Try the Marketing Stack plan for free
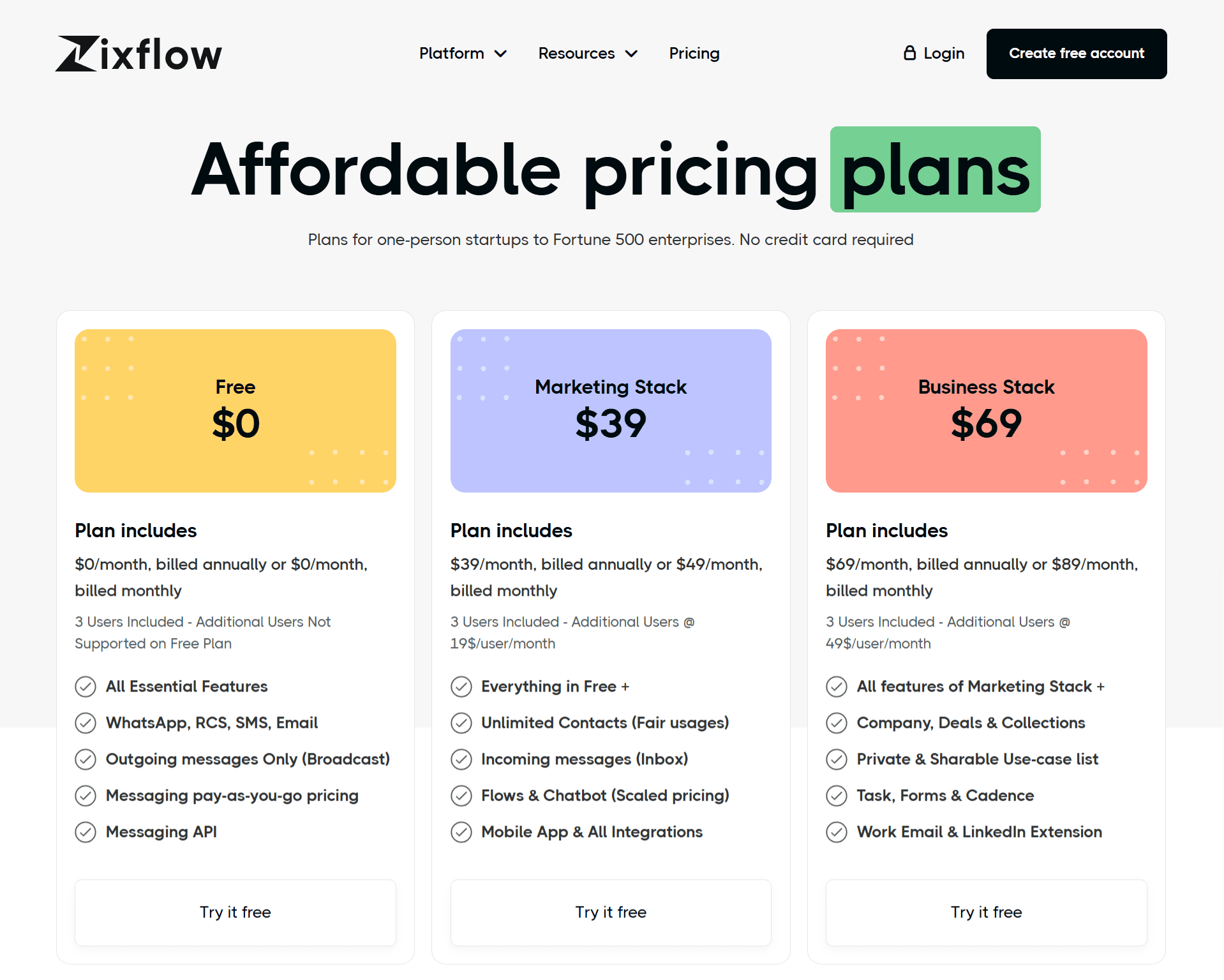 [x=610, y=912]
